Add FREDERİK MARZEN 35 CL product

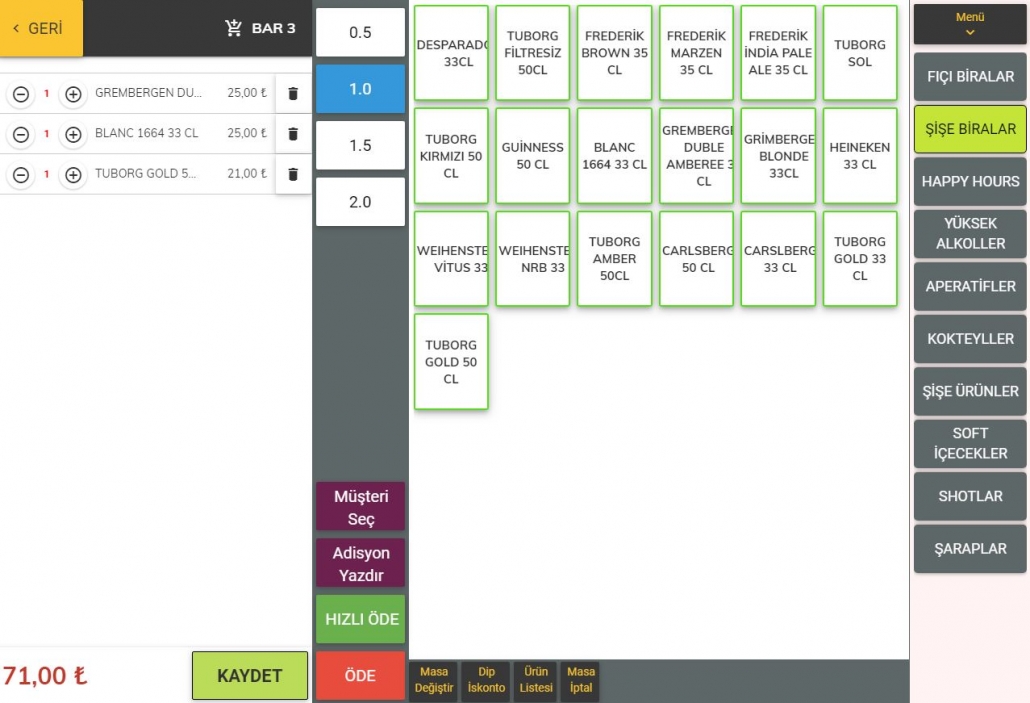pos(696,53)
